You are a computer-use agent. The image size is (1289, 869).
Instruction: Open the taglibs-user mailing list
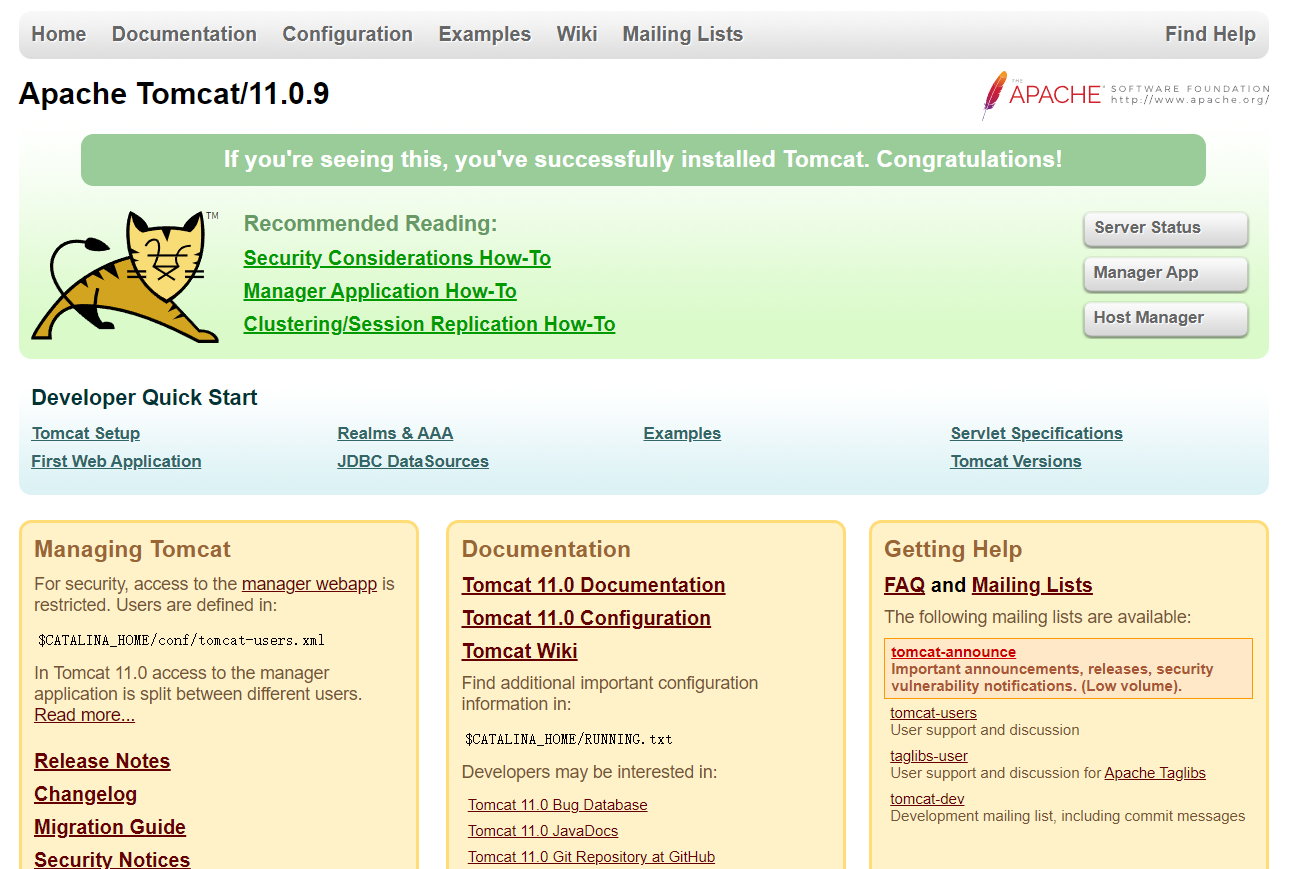pyautogui.click(x=929, y=756)
